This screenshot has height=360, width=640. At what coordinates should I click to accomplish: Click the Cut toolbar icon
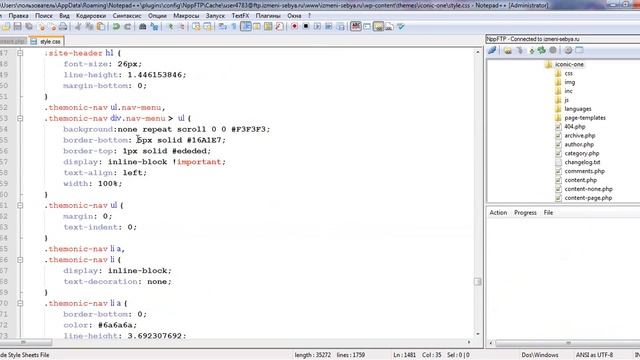[78, 27]
